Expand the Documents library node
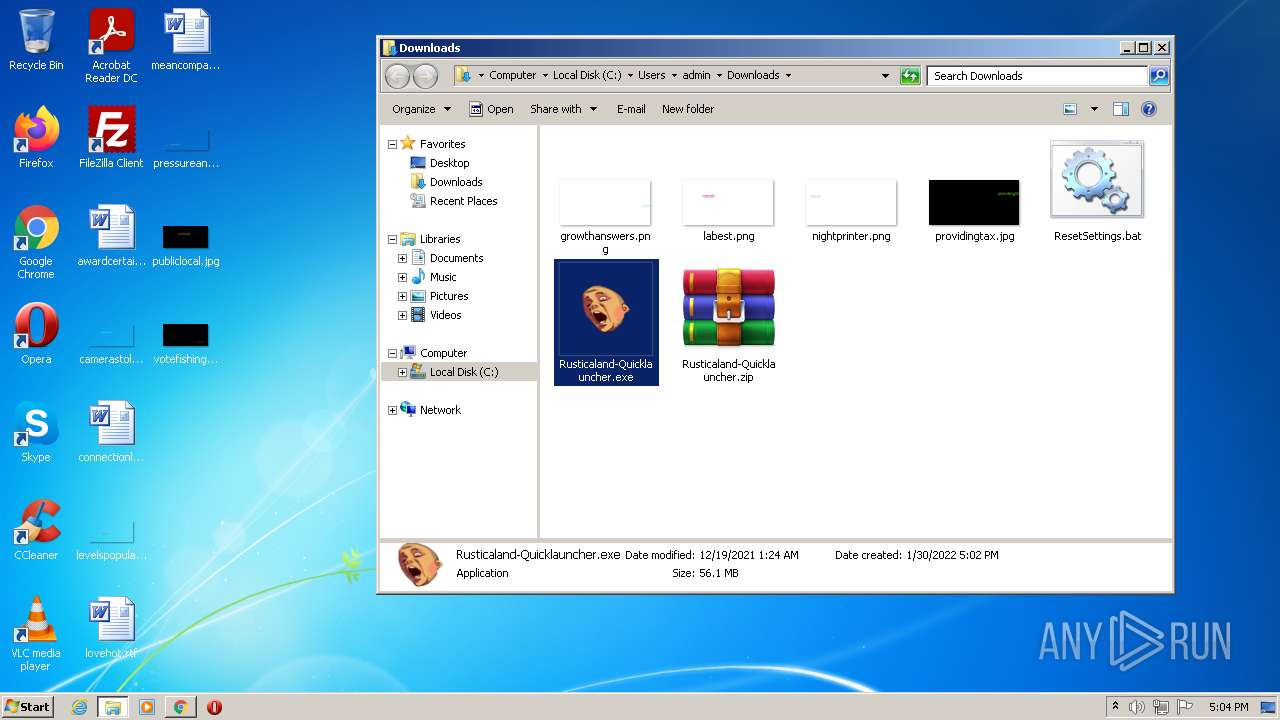 point(402,258)
